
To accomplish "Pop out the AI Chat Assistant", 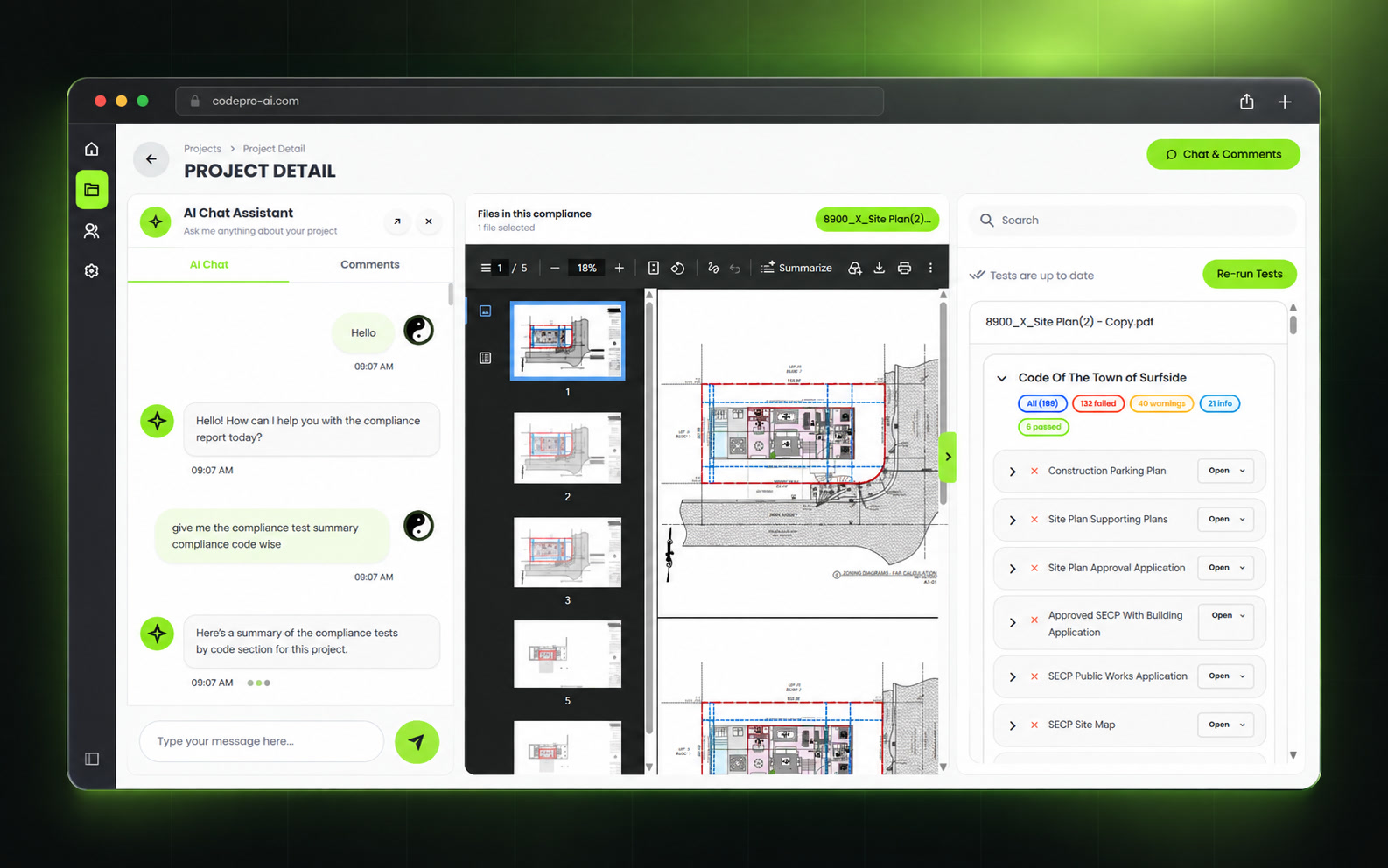I will click(397, 221).
